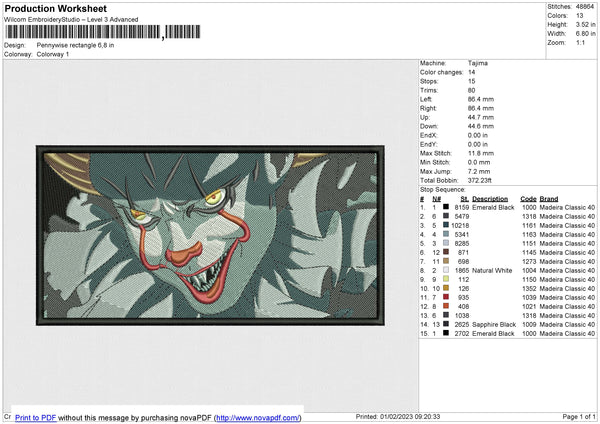Click 'Wilcom EmbroideryStudio – Level 3 Advanced' subtitle
Screen dimensions: 600x424
tap(71, 20)
